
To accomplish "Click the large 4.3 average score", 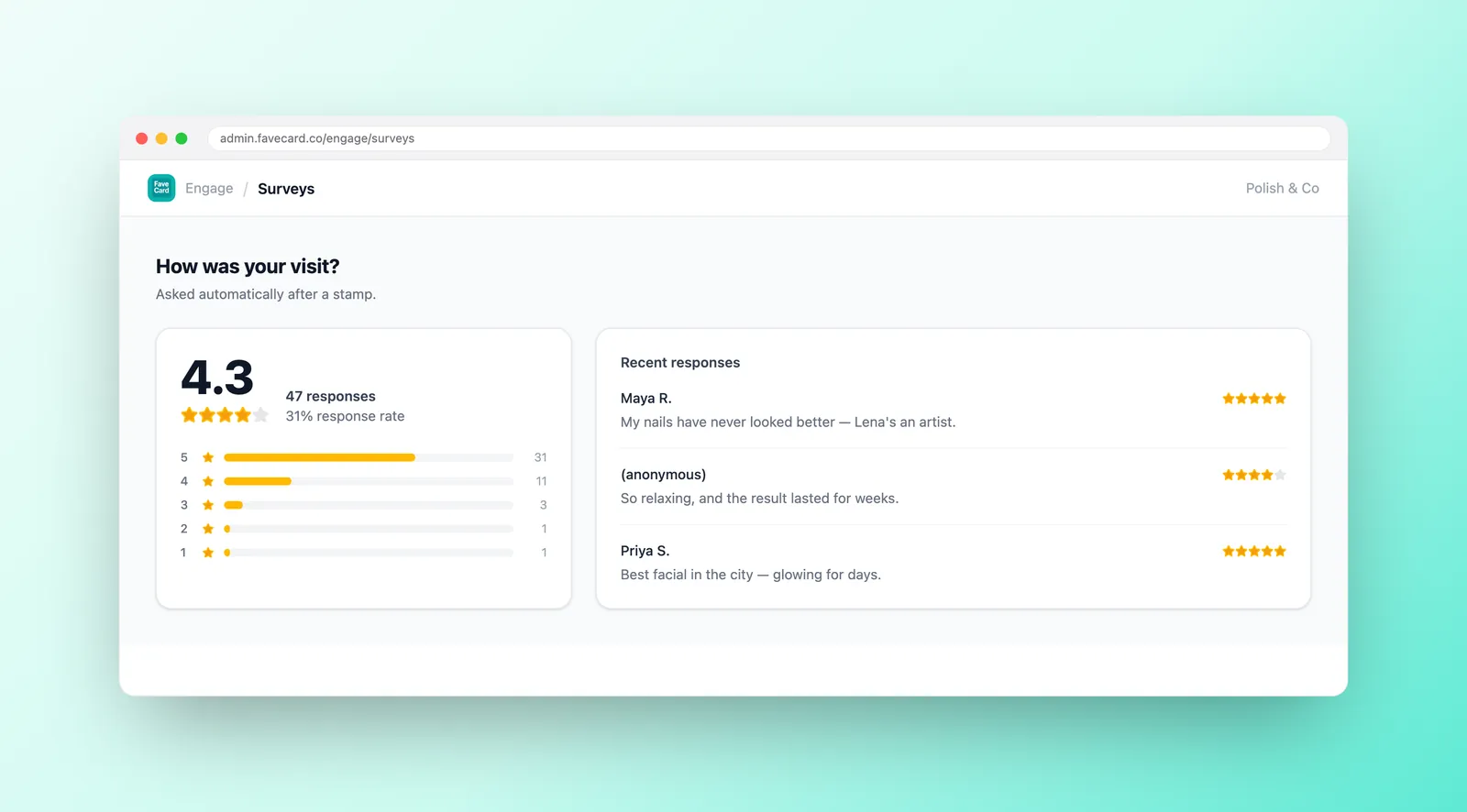I will point(217,378).
